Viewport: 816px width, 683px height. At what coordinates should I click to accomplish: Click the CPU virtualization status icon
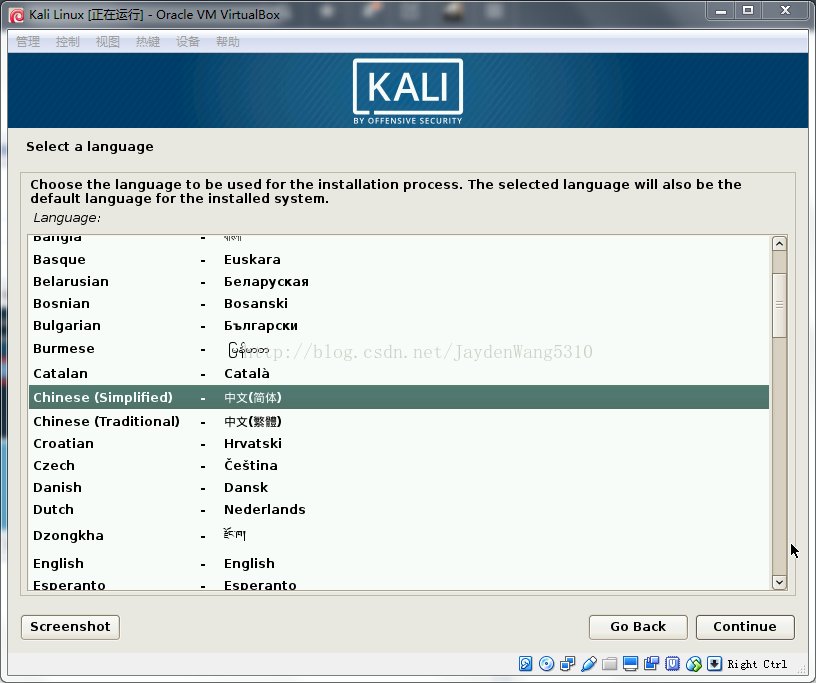click(x=672, y=664)
